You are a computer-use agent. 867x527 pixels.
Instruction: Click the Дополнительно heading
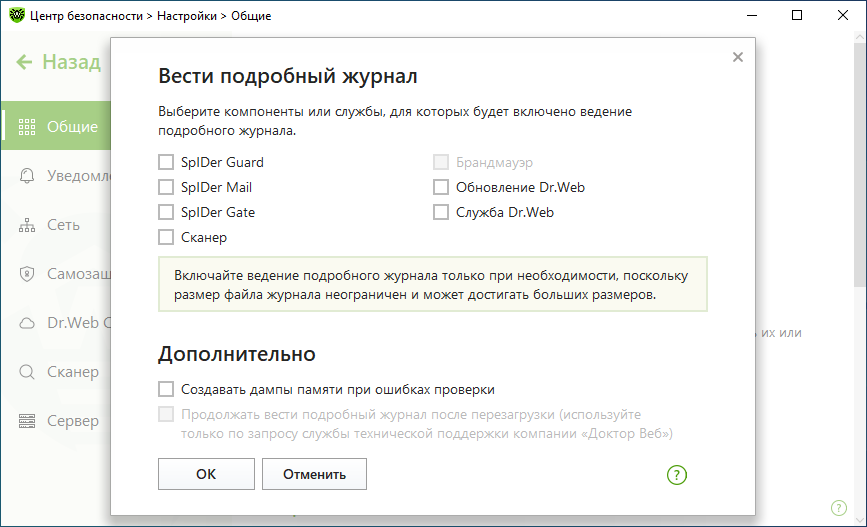pyautogui.click(x=237, y=354)
